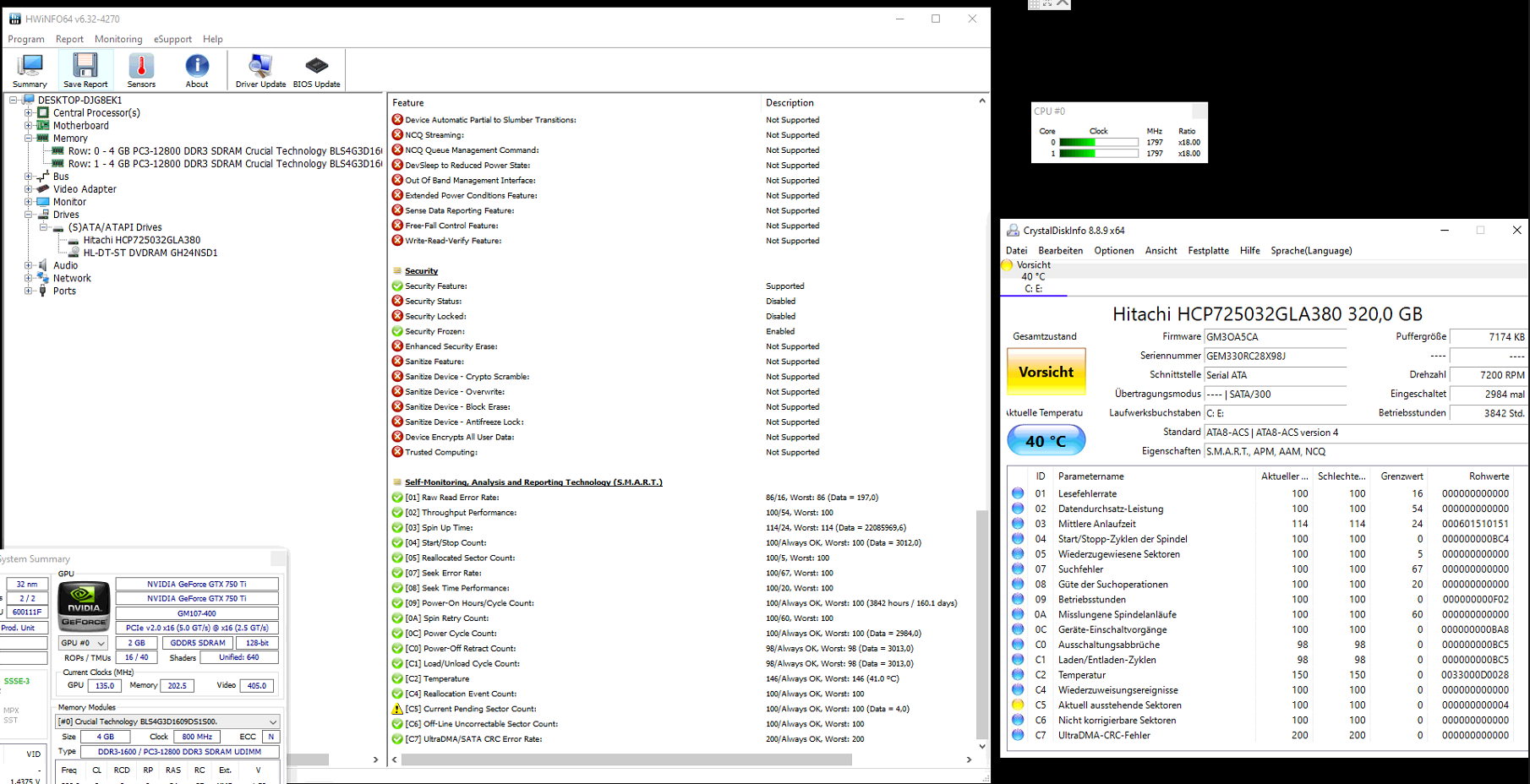Click the 40 °C temperature button
The width and height of the screenshot is (1530, 784).
pyautogui.click(x=1046, y=441)
